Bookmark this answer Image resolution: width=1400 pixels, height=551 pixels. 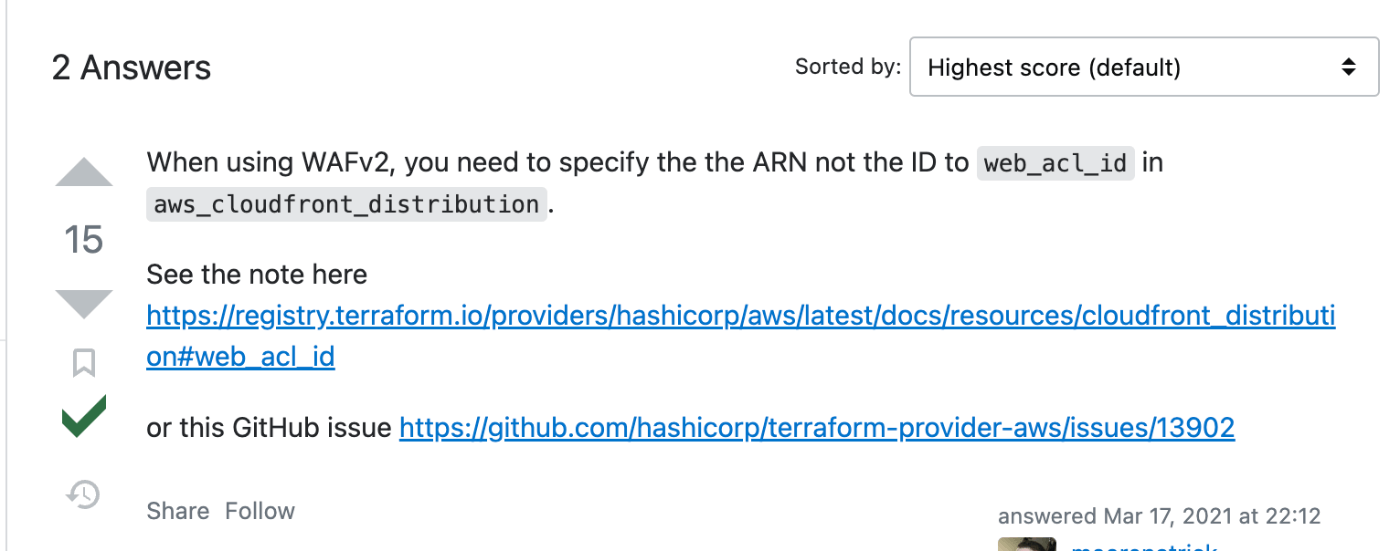(84, 363)
